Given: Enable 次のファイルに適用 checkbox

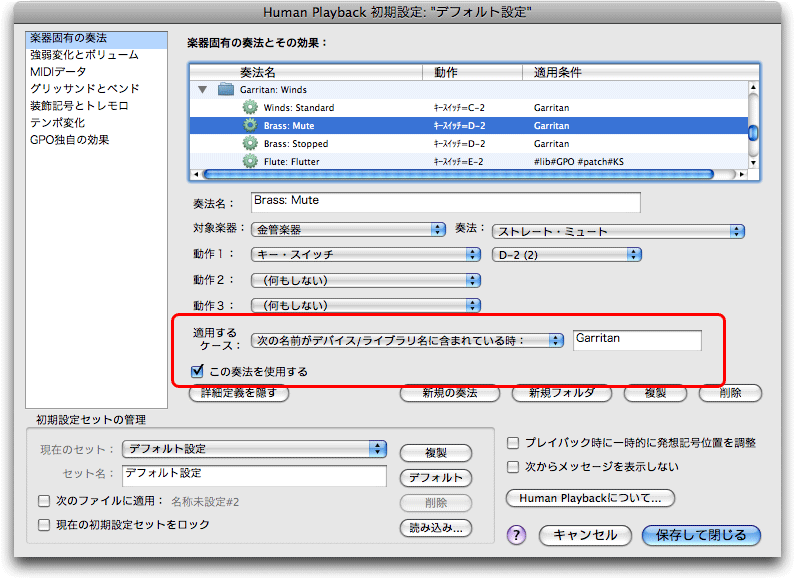Looking at the screenshot, I should [x=44, y=501].
